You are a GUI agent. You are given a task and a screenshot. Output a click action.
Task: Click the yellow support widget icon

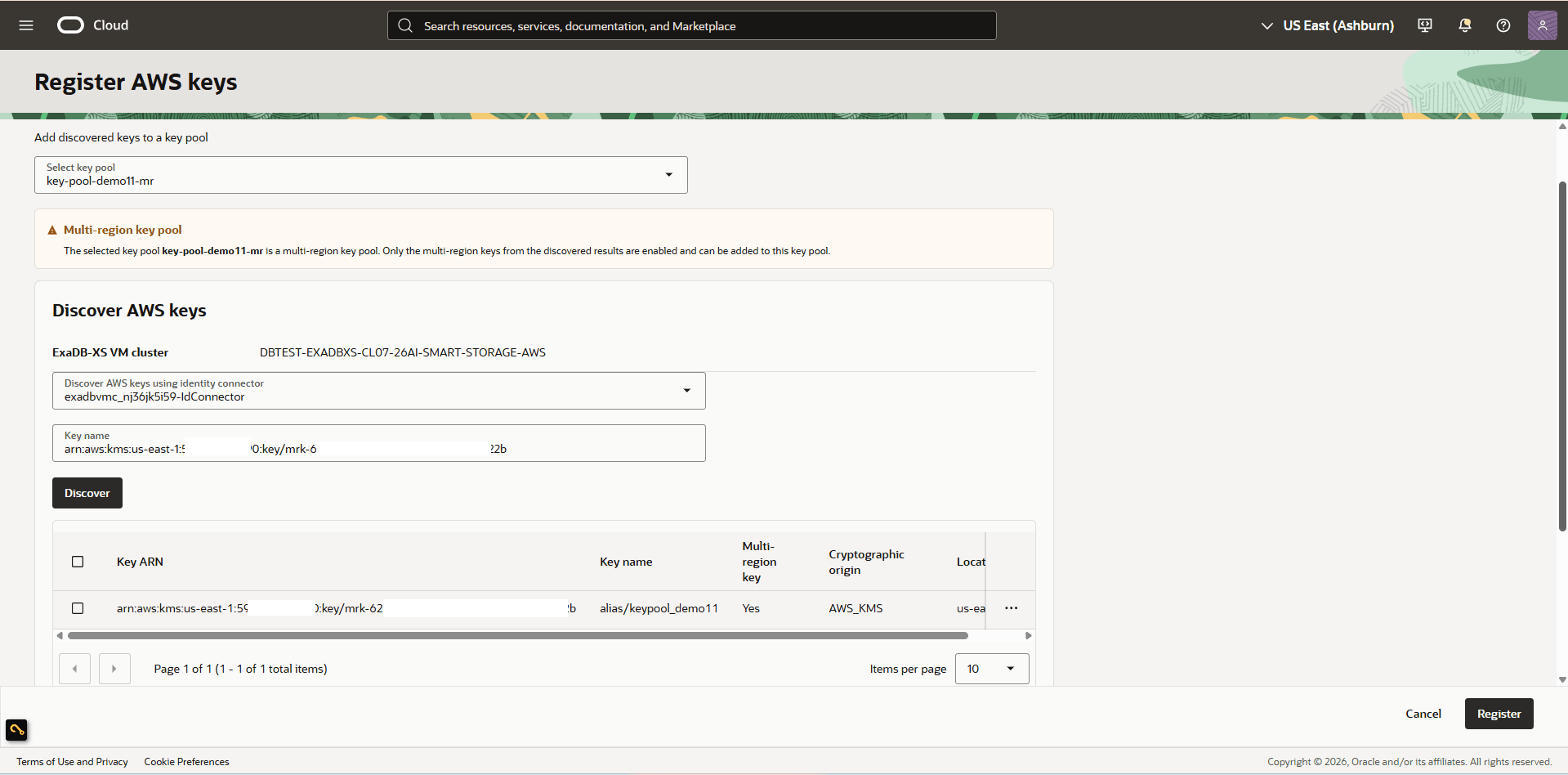click(16, 729)
